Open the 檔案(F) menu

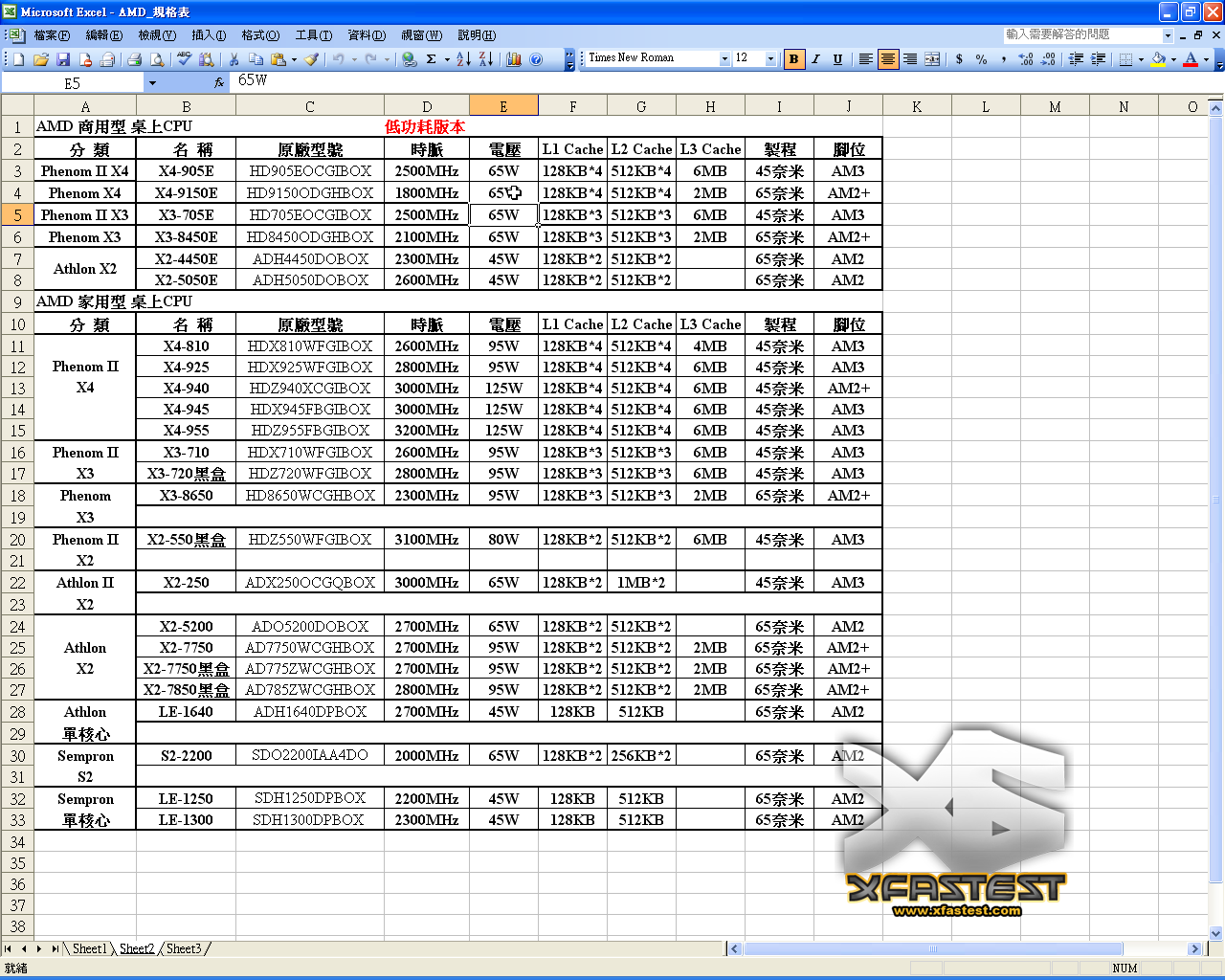52,35
